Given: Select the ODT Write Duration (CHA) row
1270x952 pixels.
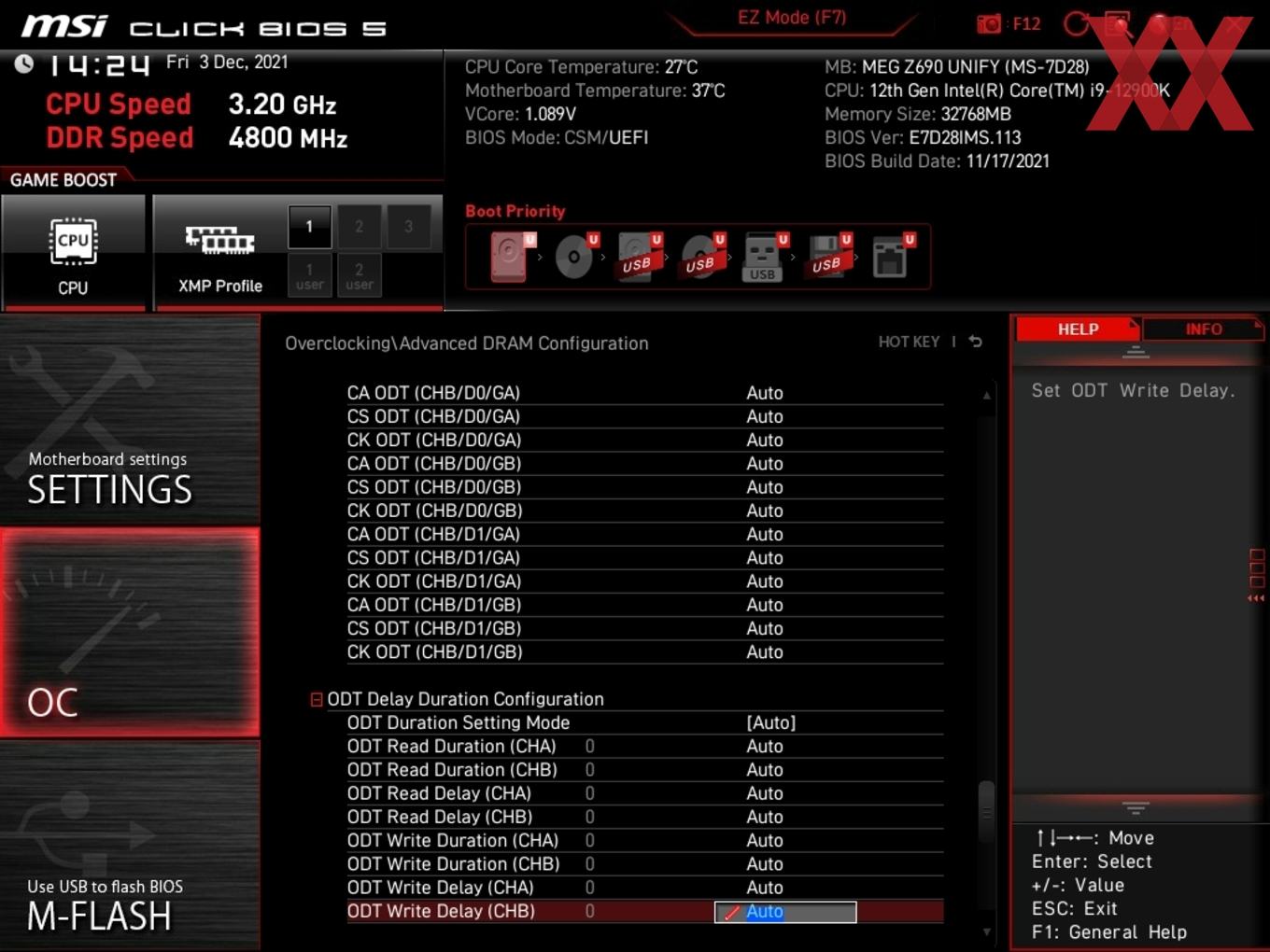Looking at the screenshot, I should pyautogui.click(x=644, y=840).
